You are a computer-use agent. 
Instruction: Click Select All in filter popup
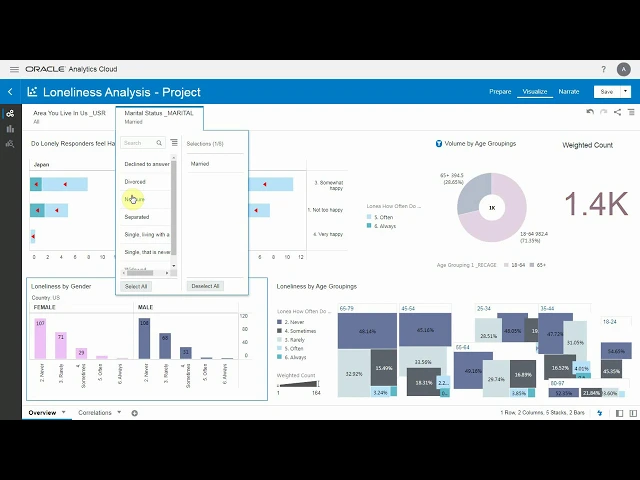[x=136, y=286]
